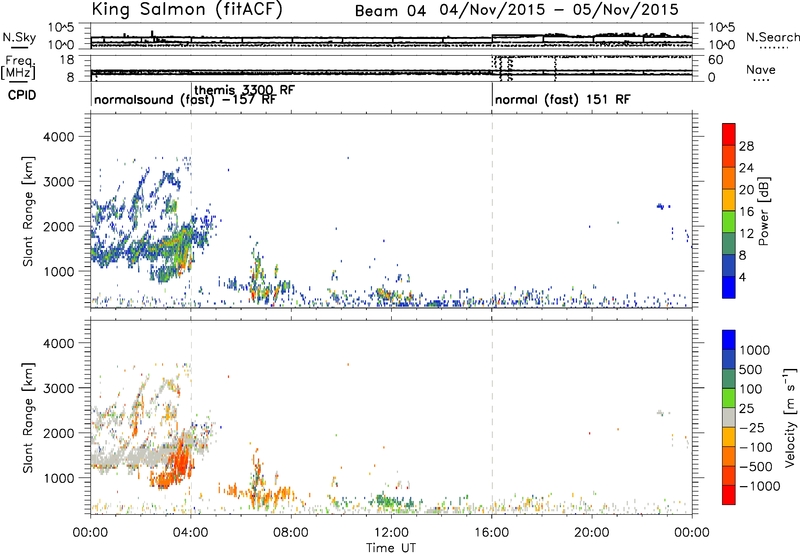Click '1000' tick on the velocity panel axis

click(x=58, y=478)
